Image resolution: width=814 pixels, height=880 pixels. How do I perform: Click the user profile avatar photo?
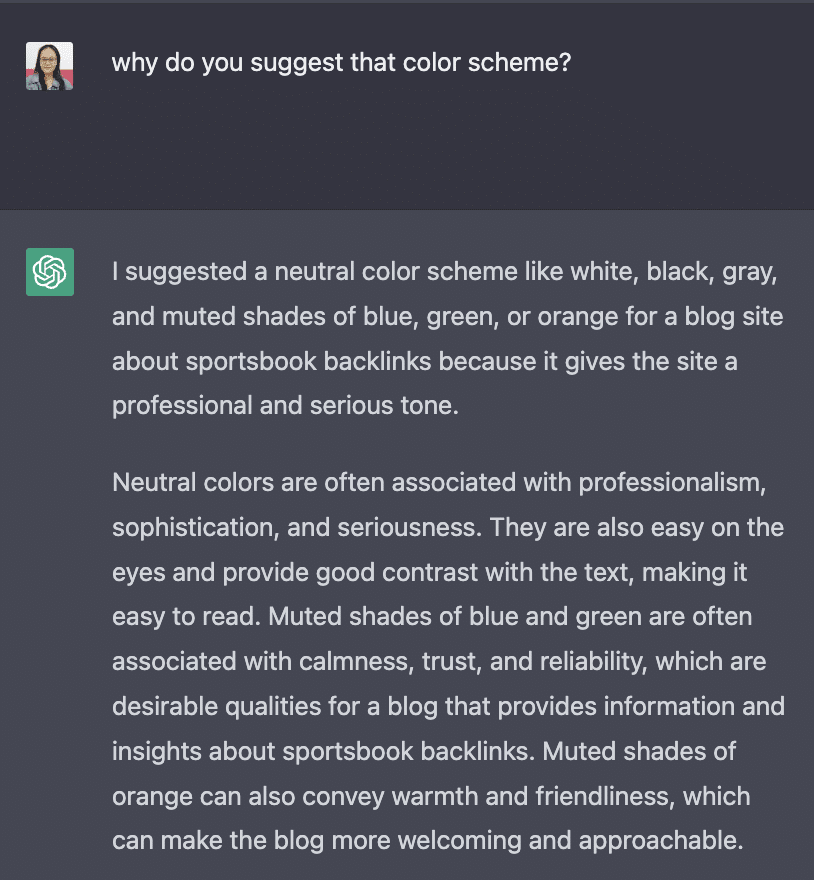coord(50,66)
